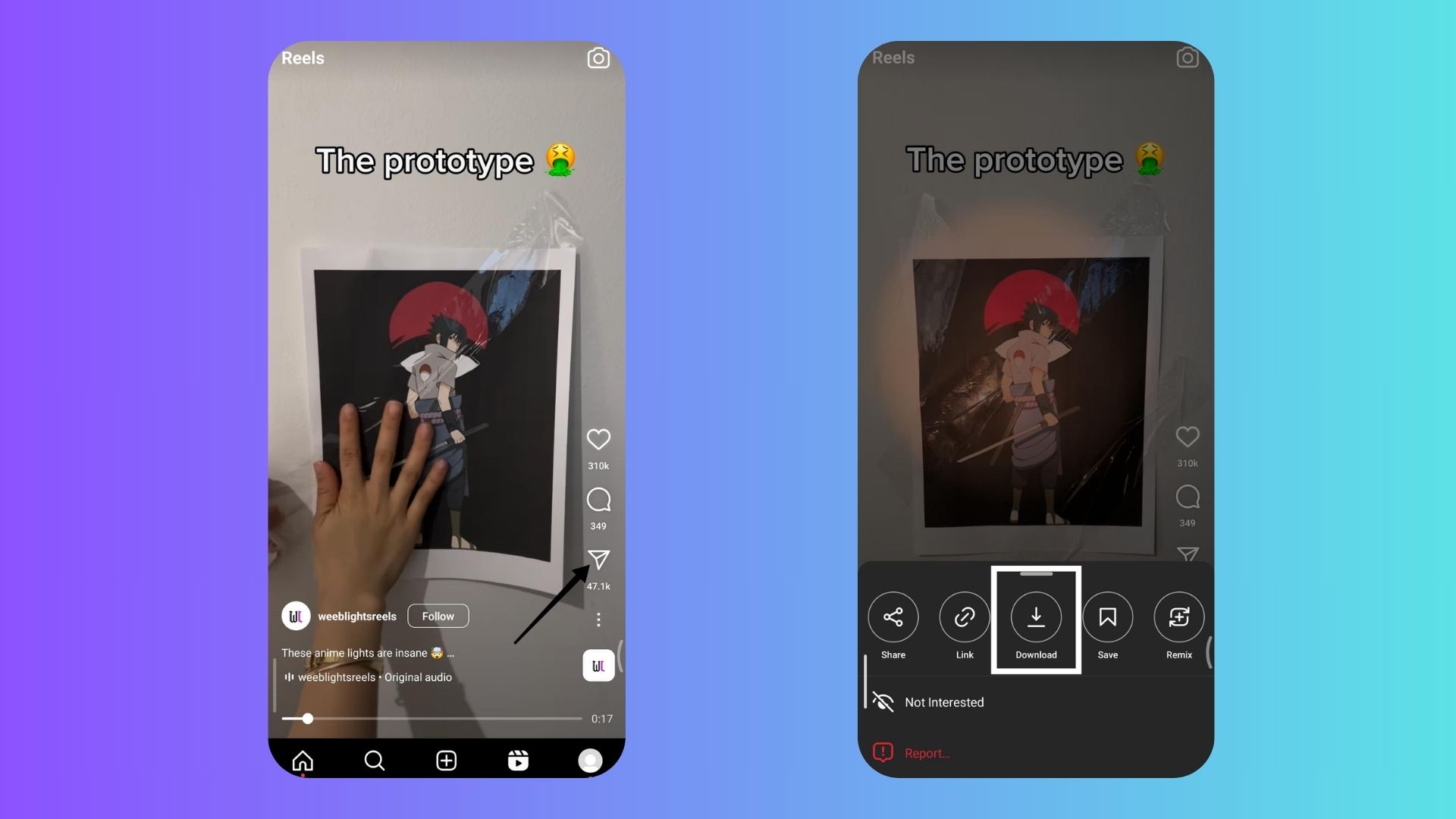Tap the home icon in bottom nav
1456x819 pixels.
coord(303,760)
